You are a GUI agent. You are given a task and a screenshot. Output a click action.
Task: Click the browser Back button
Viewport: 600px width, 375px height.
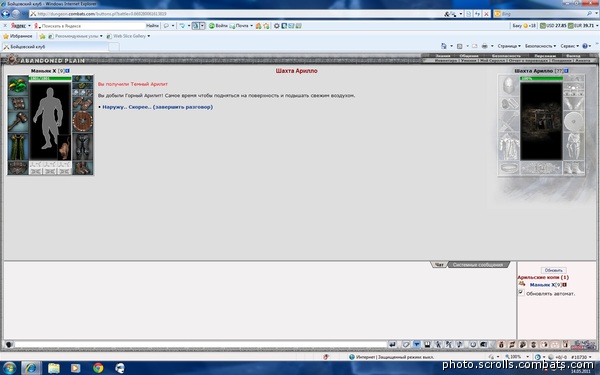(5, 14)
